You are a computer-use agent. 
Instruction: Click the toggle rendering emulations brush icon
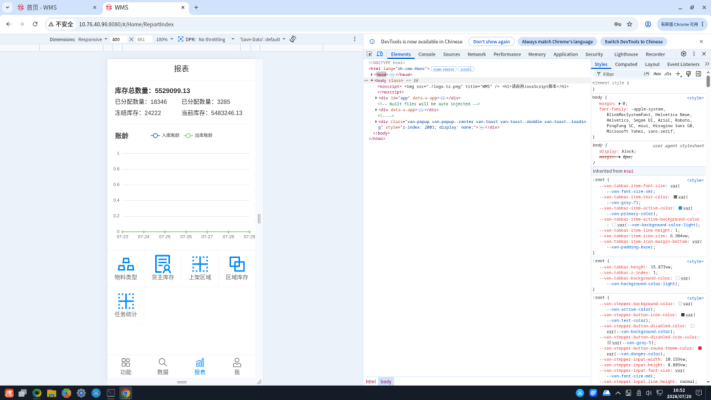click(x=688, y=74)
